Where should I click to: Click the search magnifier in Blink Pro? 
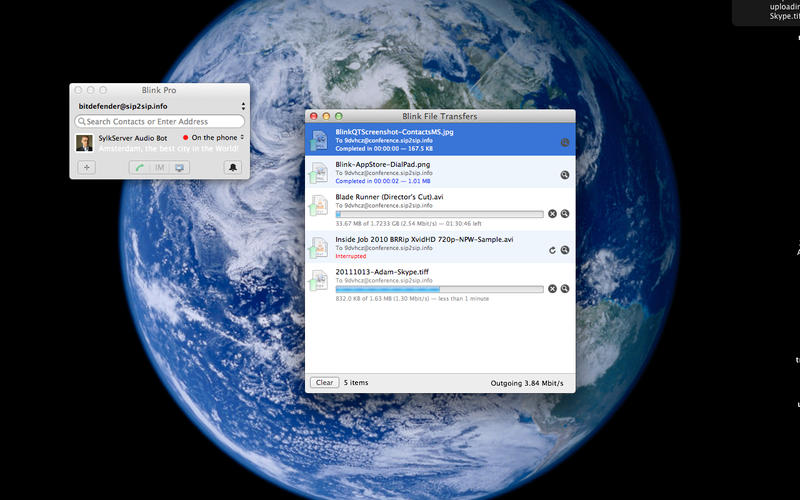coord(82,121)
